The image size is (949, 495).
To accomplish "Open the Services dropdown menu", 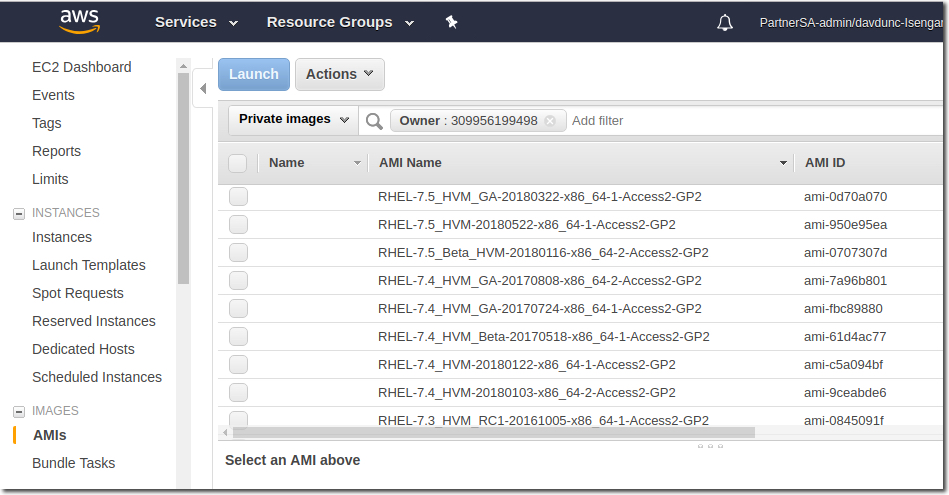I will click(x=196, y=22).
